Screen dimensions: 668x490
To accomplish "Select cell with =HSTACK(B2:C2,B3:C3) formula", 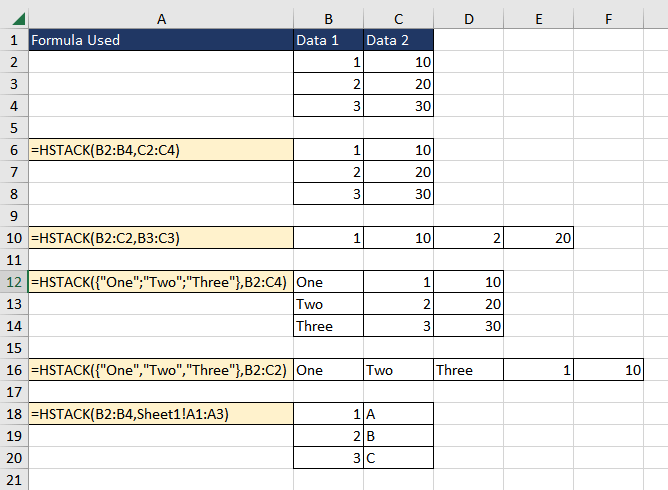I will point(161,238).
